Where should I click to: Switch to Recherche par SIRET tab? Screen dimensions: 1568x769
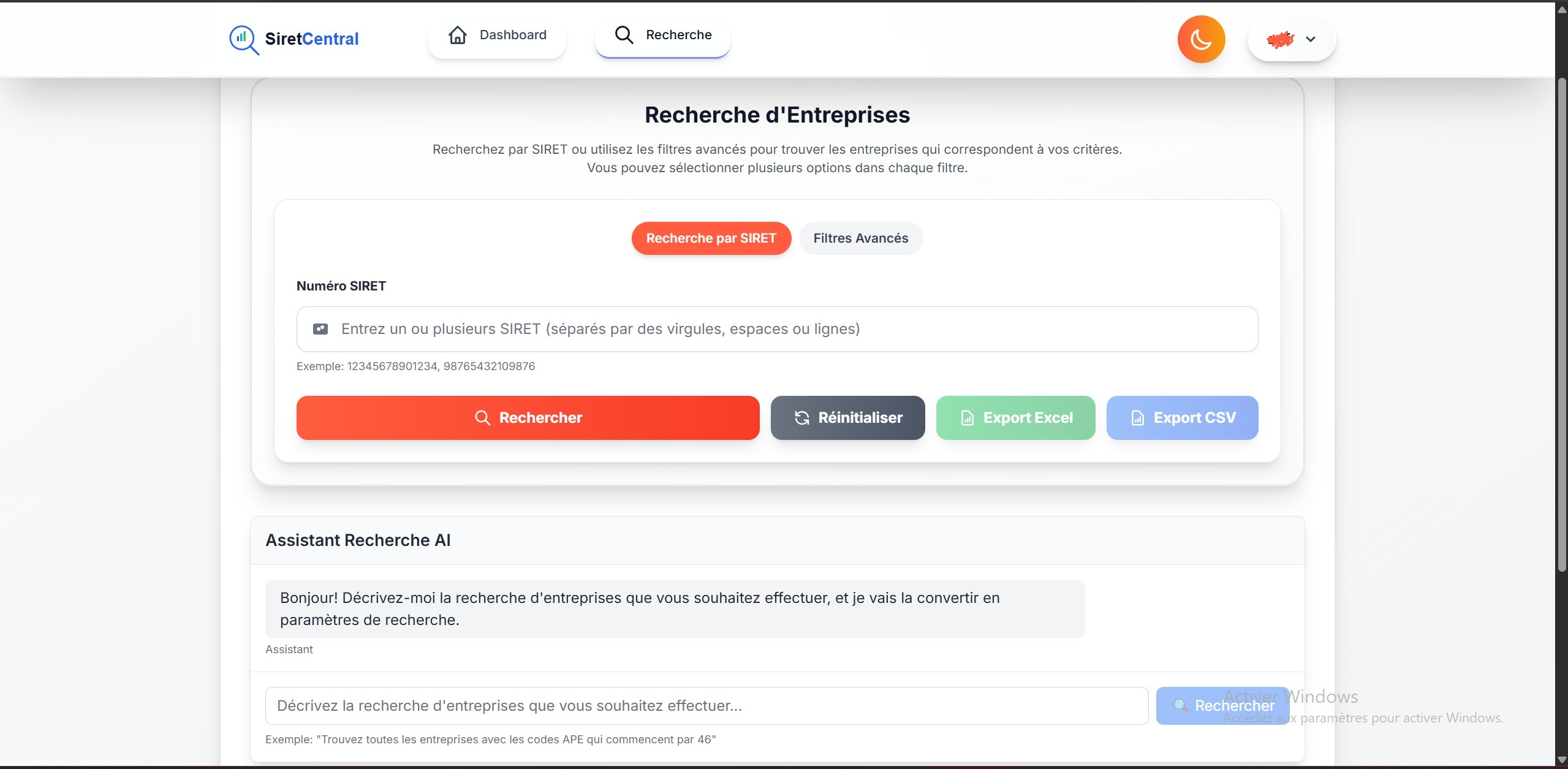pos(711,238)
